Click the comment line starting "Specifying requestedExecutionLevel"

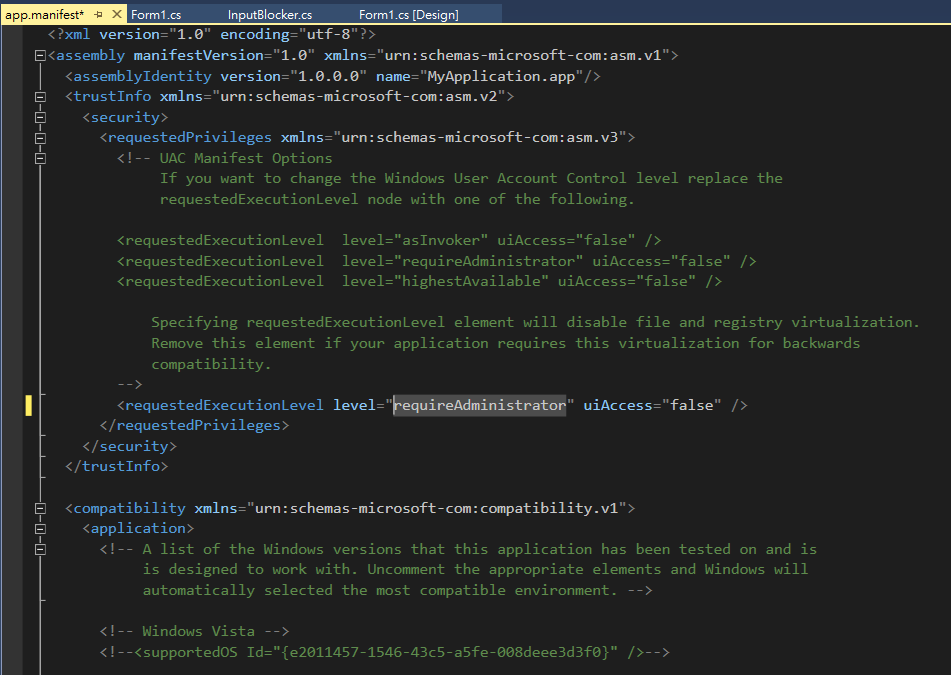[535, 322]
